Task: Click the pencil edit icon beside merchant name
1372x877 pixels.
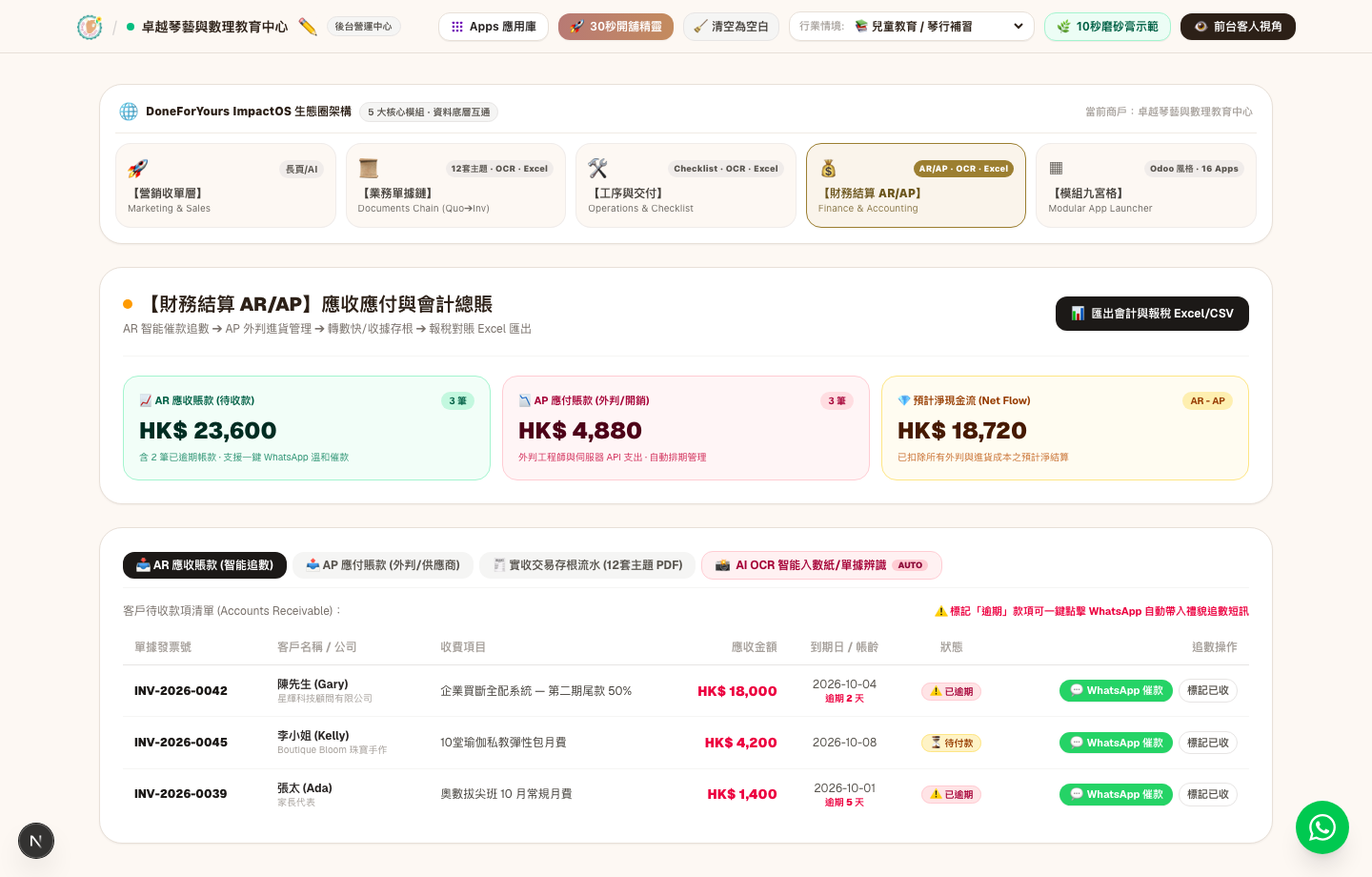Action: pyautogui.click(x=308, y=27)
